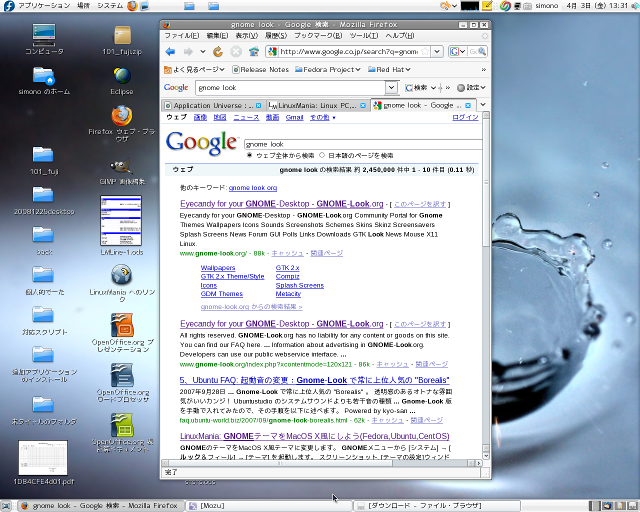Image resolution: width=640 pixels, height=512 pixels.
Task: Open the File menu in Firefox
Action: coord(182,36)
